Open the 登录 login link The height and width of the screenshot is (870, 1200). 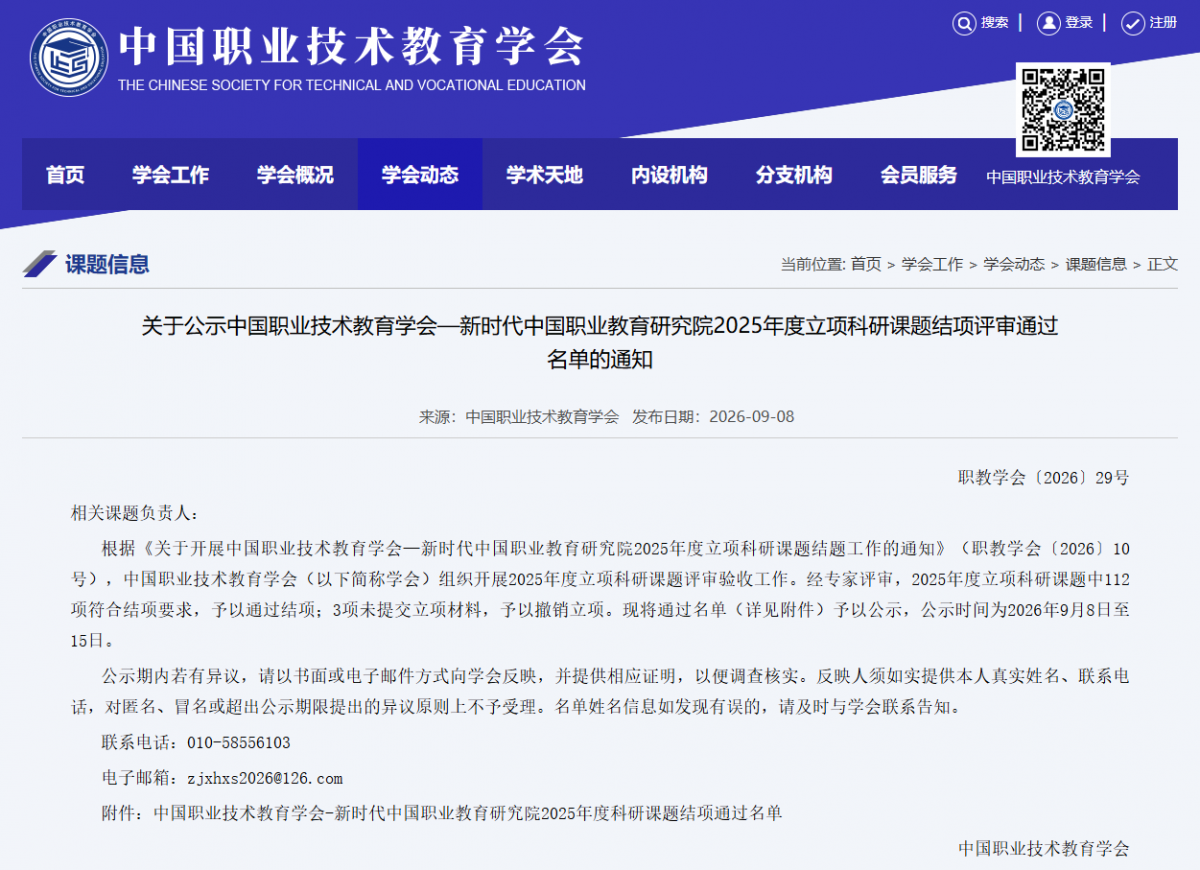coord(1079,23)
